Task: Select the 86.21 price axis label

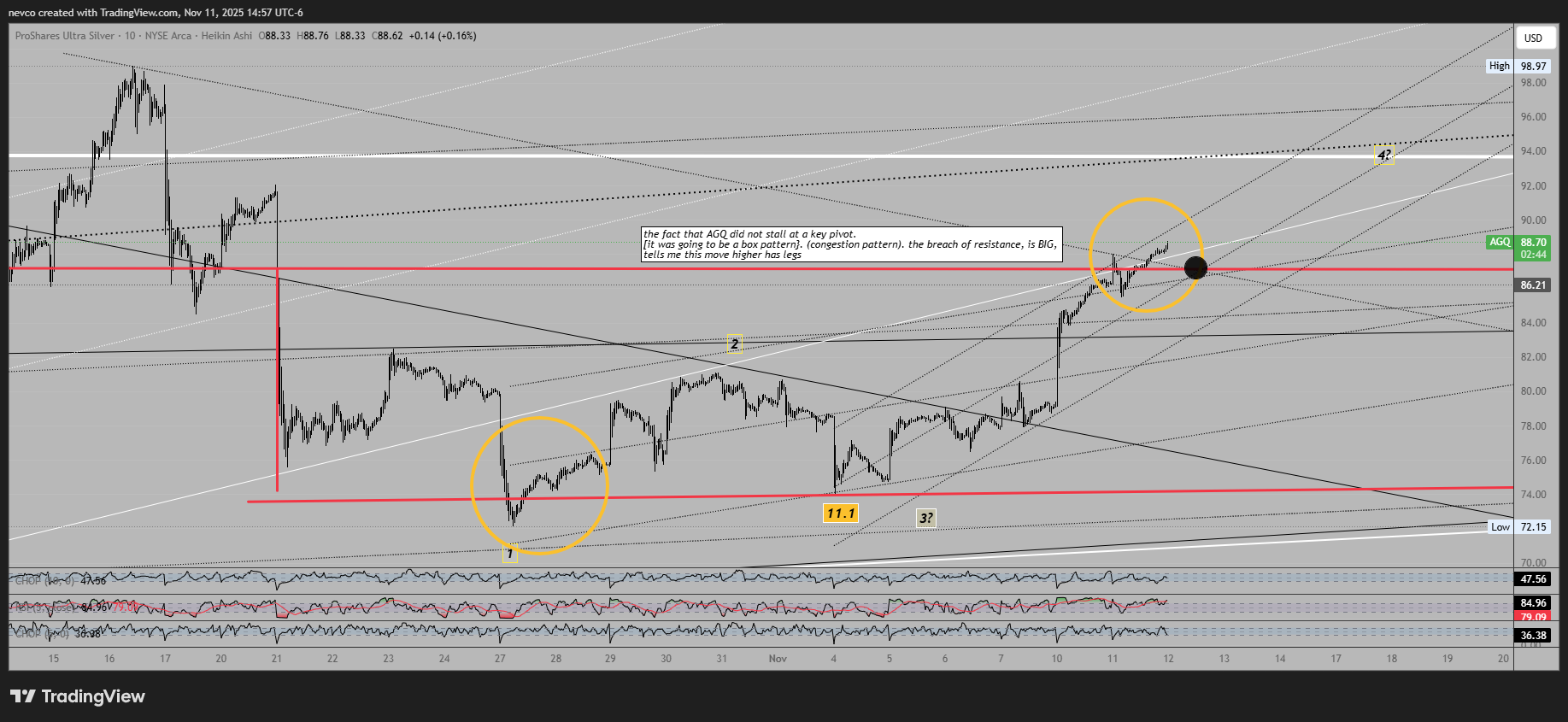Action: (1533, 285)
